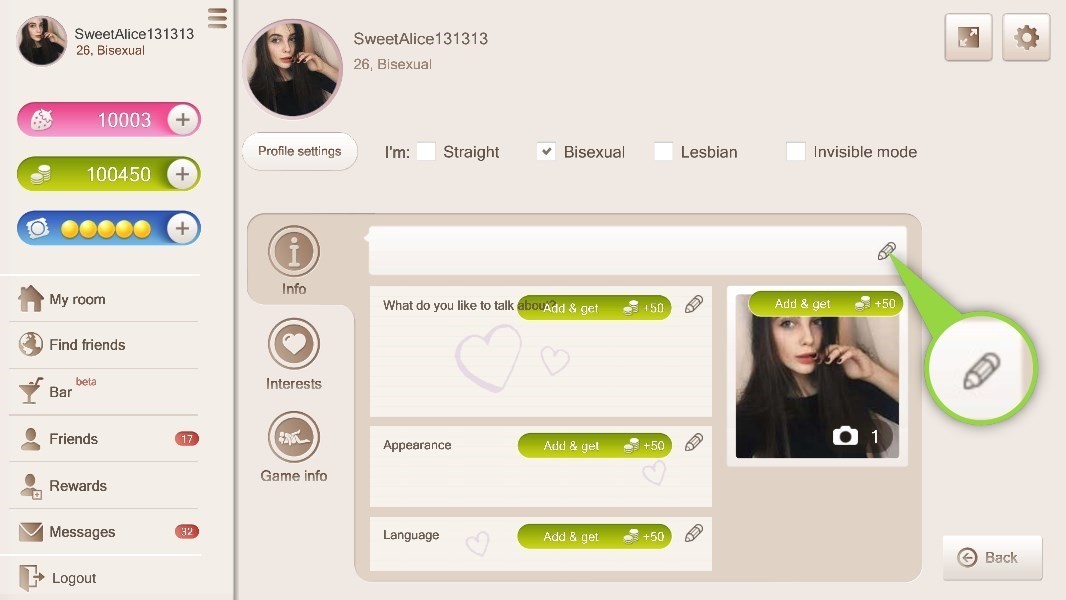The image size is (1066, 600).
Task: Check the Straight checkbox
Action: [x=426, y=152]
